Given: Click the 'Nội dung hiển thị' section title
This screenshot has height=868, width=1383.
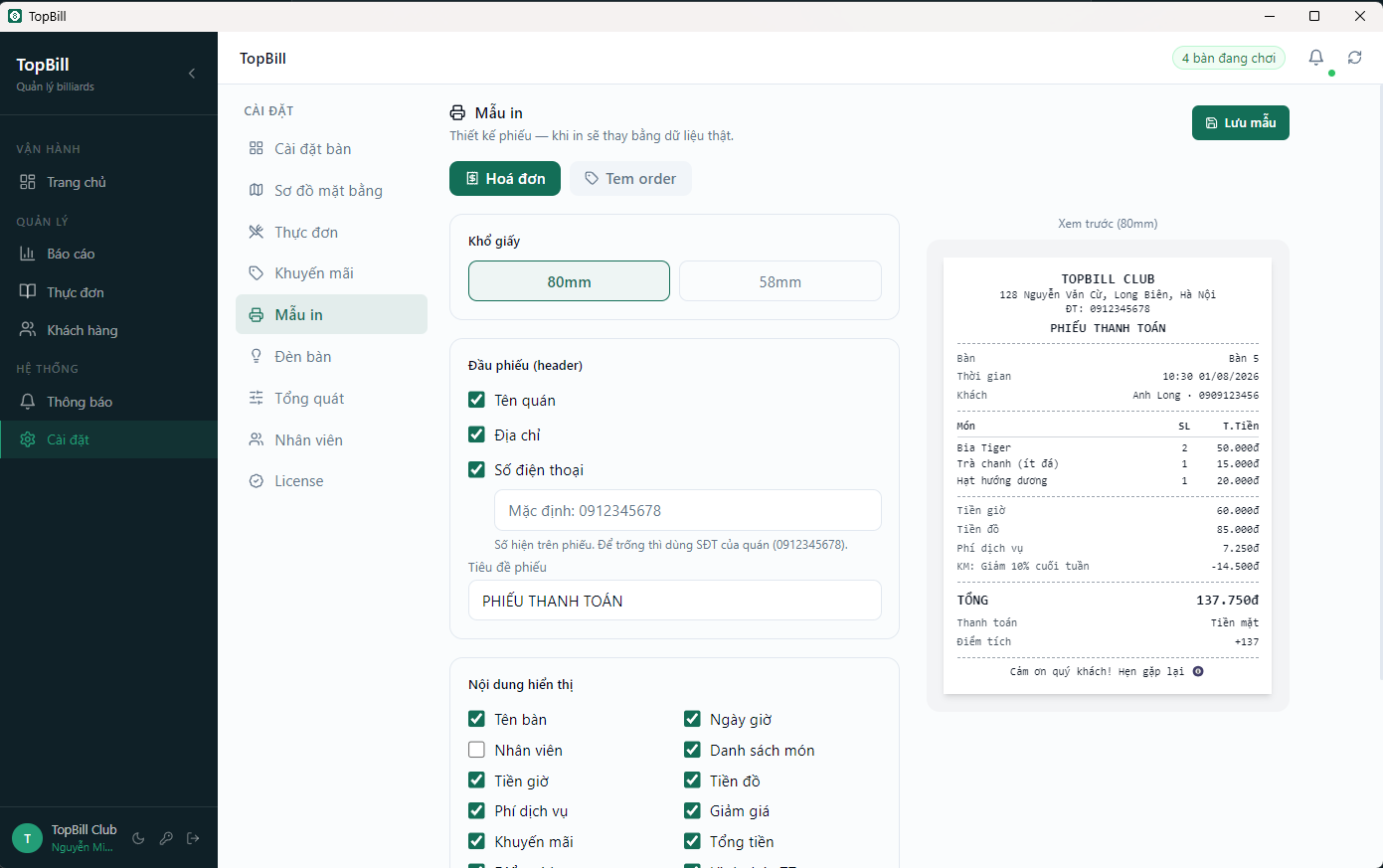Looking at the screenshot, I should tap(521, 684).
